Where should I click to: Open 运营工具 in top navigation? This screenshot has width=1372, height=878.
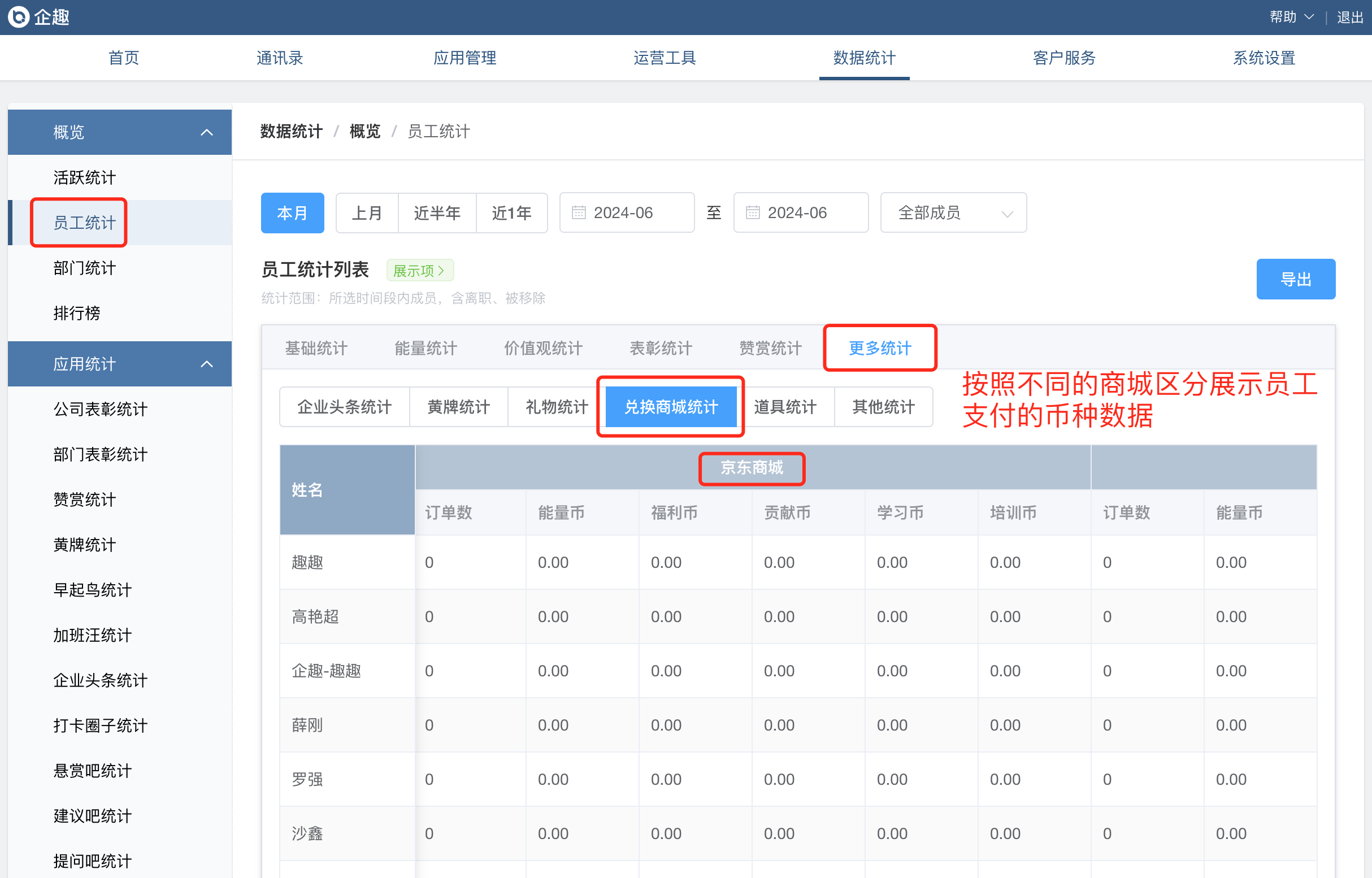tap(665, 58)
